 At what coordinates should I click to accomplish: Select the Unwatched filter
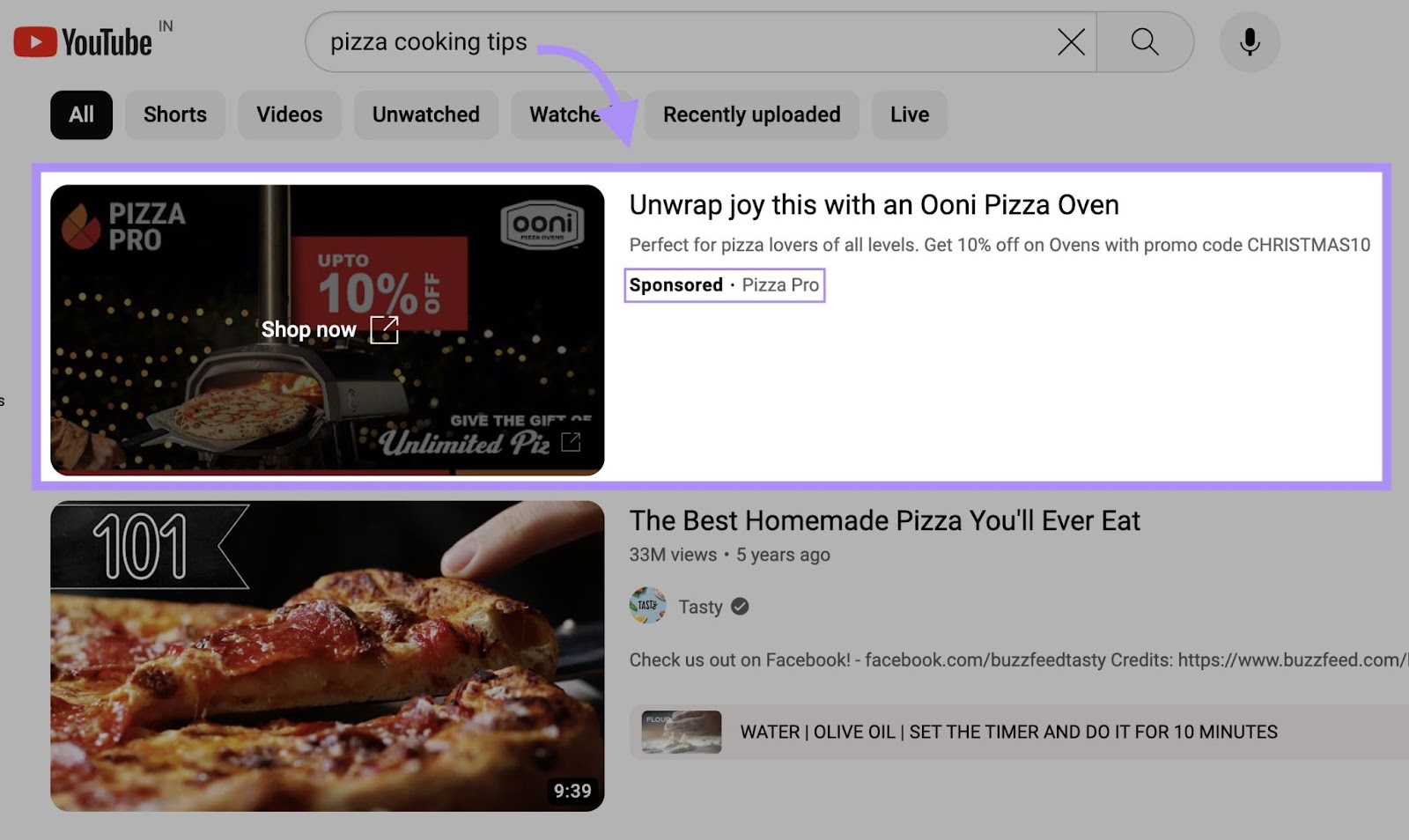coord(425,114)
